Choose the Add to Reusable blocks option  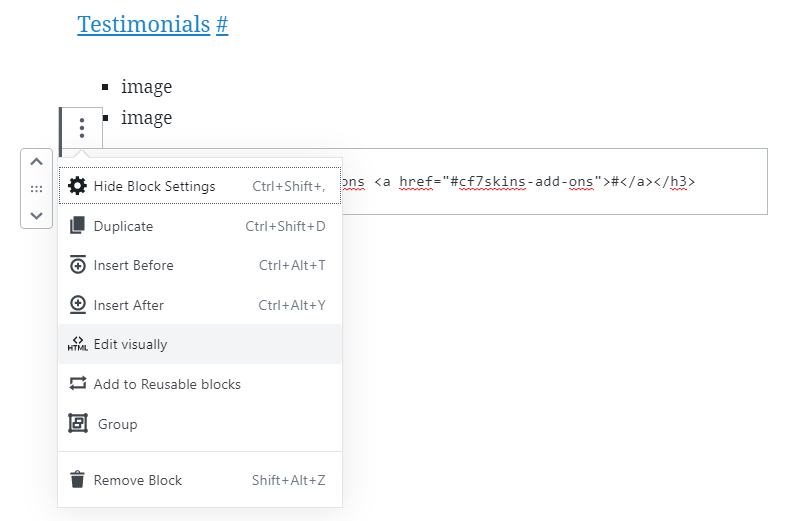(167, 384)
